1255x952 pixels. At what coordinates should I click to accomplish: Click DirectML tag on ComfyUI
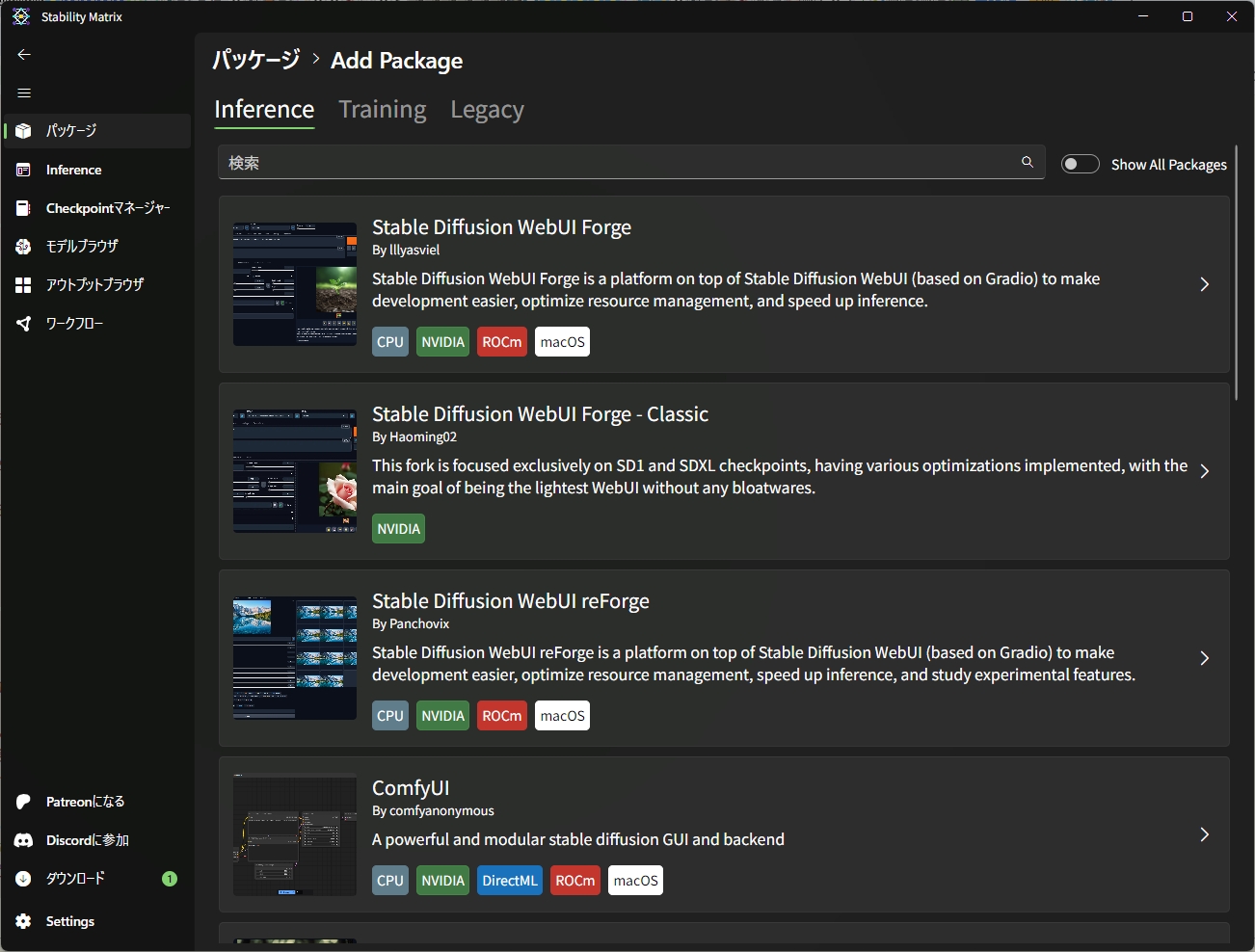tap(510, 881)
